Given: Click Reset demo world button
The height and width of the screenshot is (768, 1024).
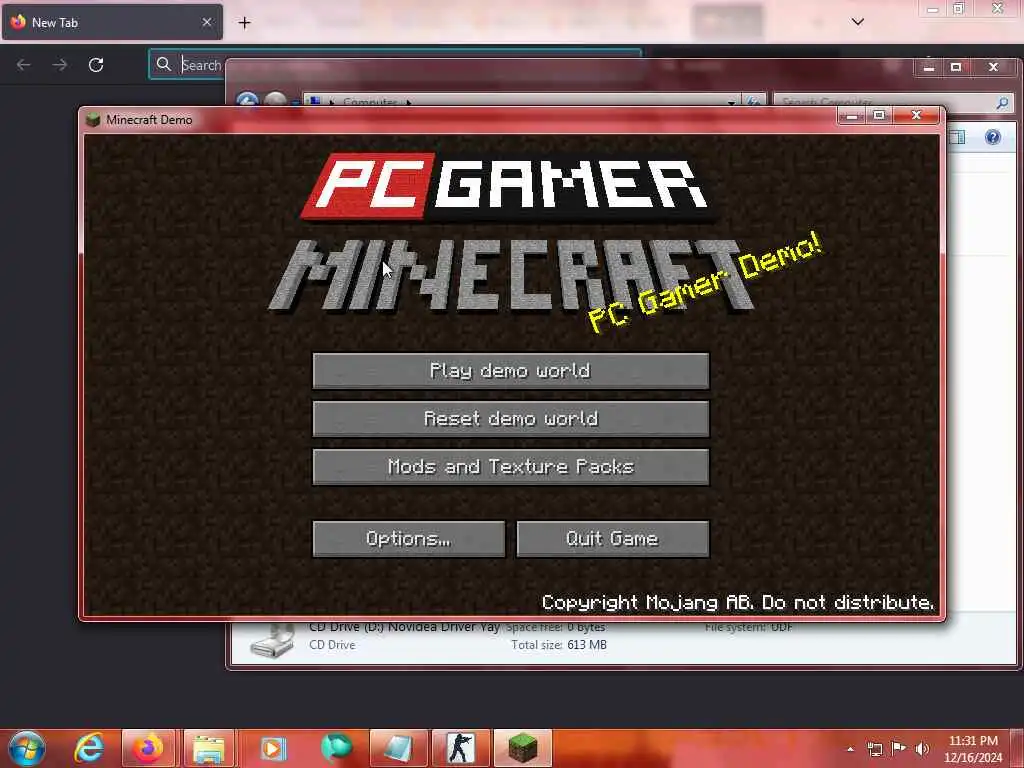Looking at the screenshot, I should coord(511,419).
